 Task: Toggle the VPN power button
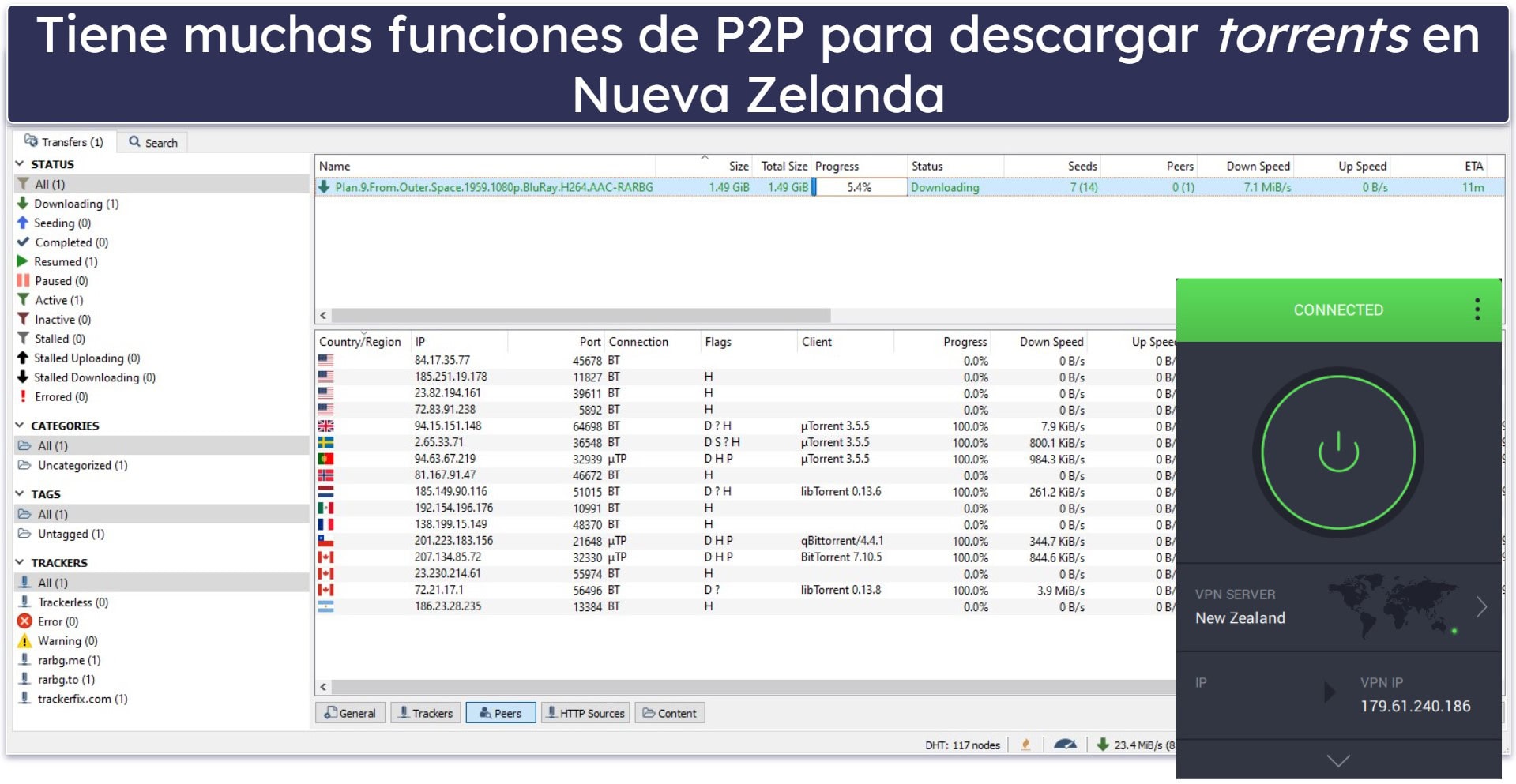click(1338, 452)
